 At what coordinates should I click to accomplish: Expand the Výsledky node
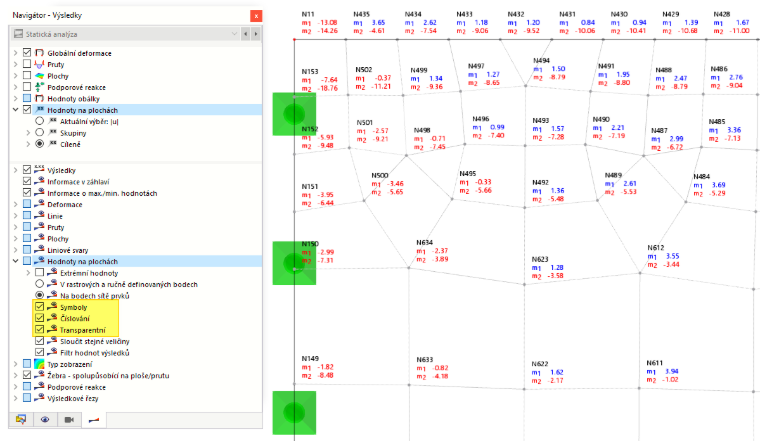(x=16, y=170)
